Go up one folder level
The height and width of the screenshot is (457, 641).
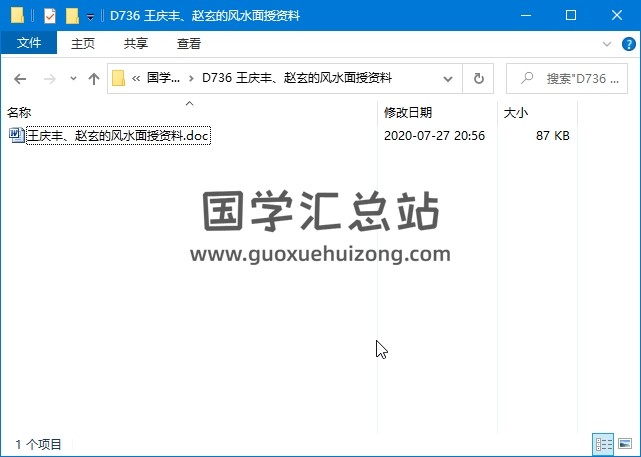(94, 78)
